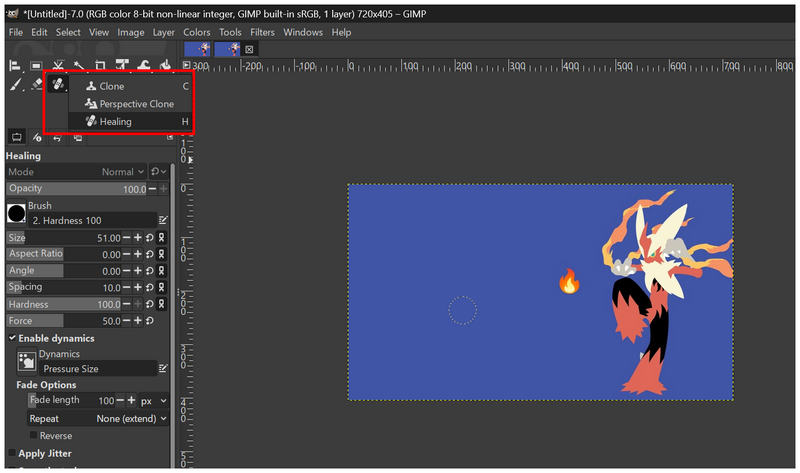The width and height of the screenshot is (800, 473).
Task: Open the Select menu
Action: (68, 32)
